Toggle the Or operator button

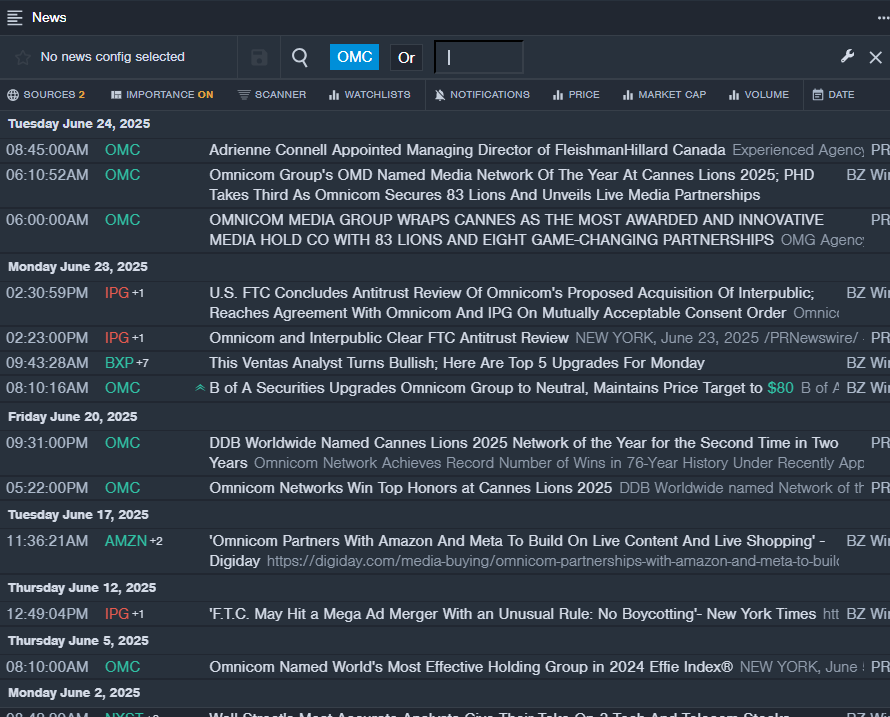[406, 57]
